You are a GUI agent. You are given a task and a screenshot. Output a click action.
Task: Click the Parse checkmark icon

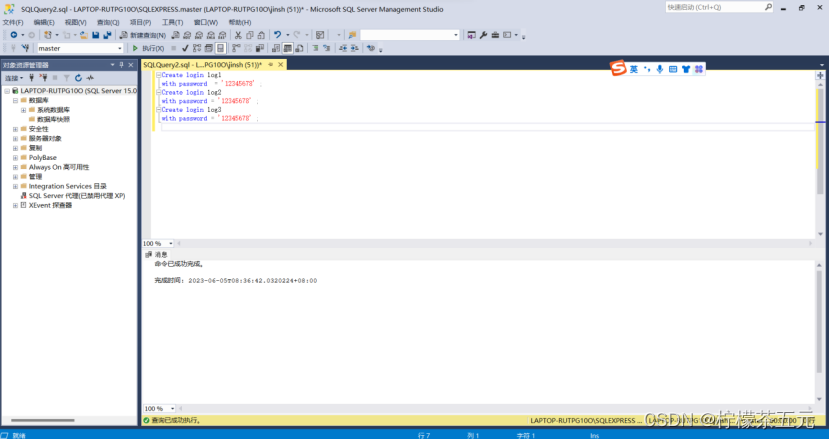pos(185,48)
